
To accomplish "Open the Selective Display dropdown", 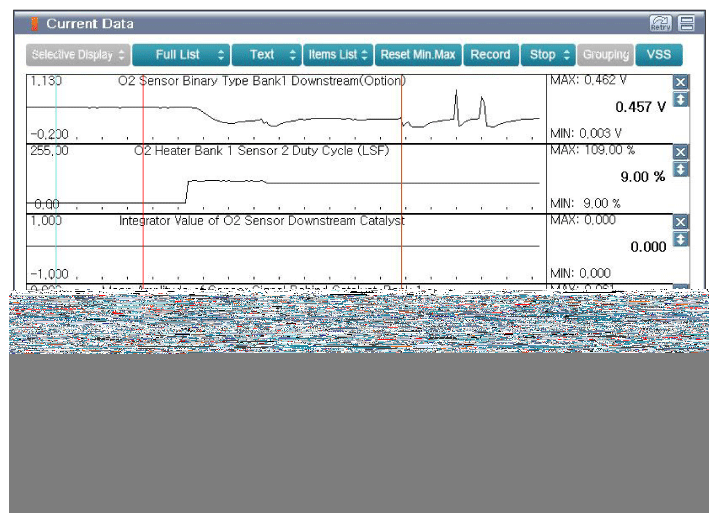I will (77, 55).
